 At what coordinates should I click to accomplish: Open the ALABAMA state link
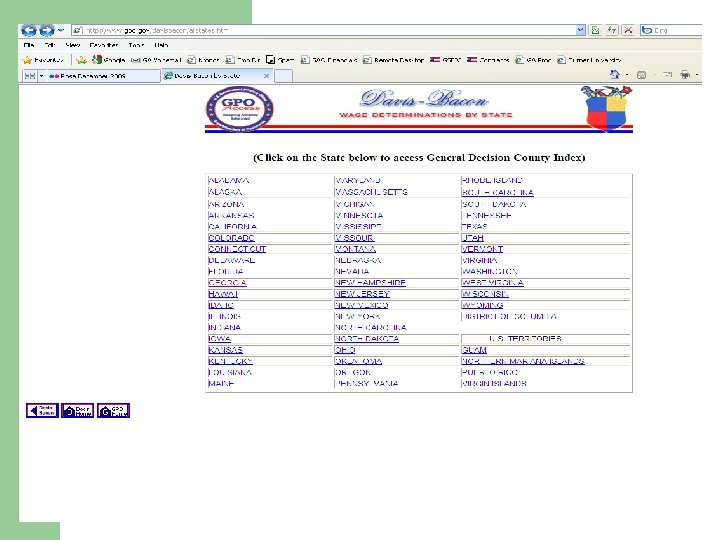coord(228,180)
